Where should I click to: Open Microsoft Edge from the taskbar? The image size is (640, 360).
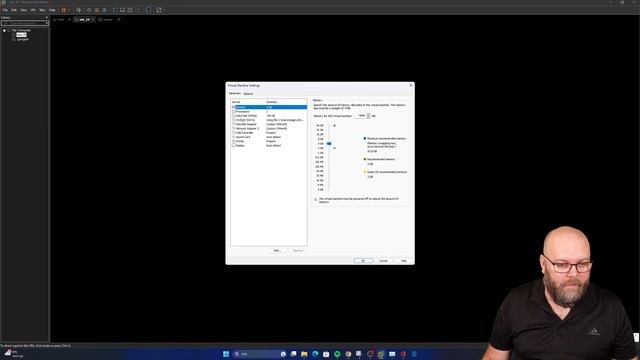(315, 354)
